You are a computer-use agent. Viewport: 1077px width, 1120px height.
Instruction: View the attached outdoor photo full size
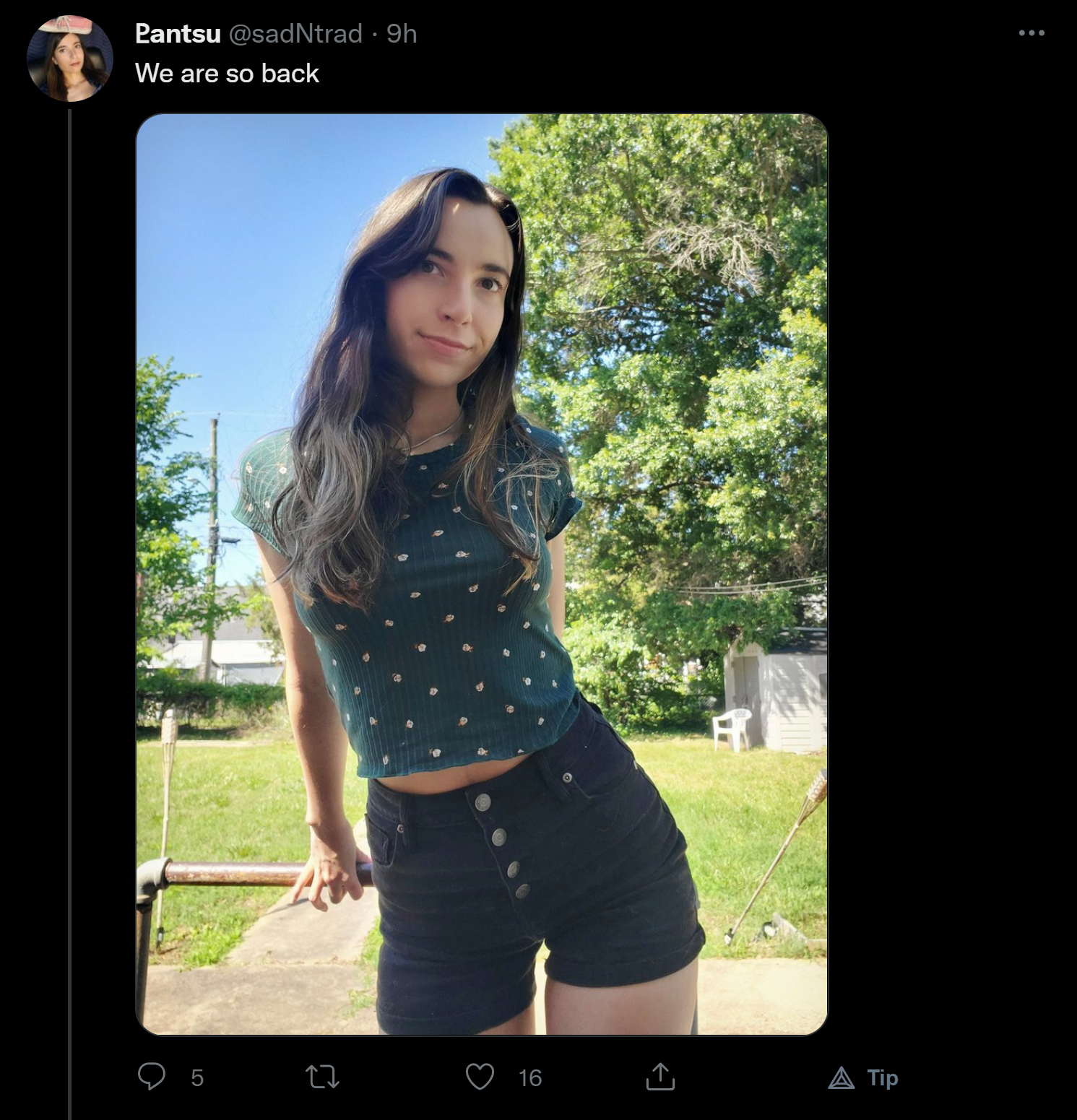(482, 574)
